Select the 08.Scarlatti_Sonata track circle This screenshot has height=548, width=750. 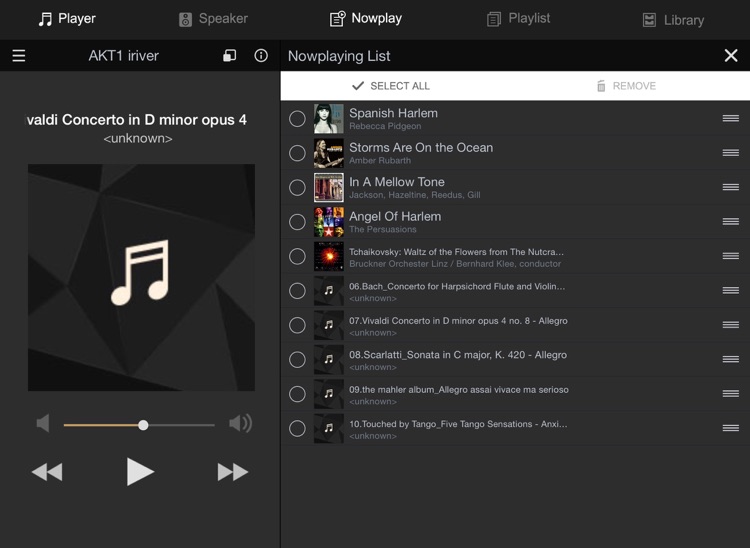pos(297,360)
